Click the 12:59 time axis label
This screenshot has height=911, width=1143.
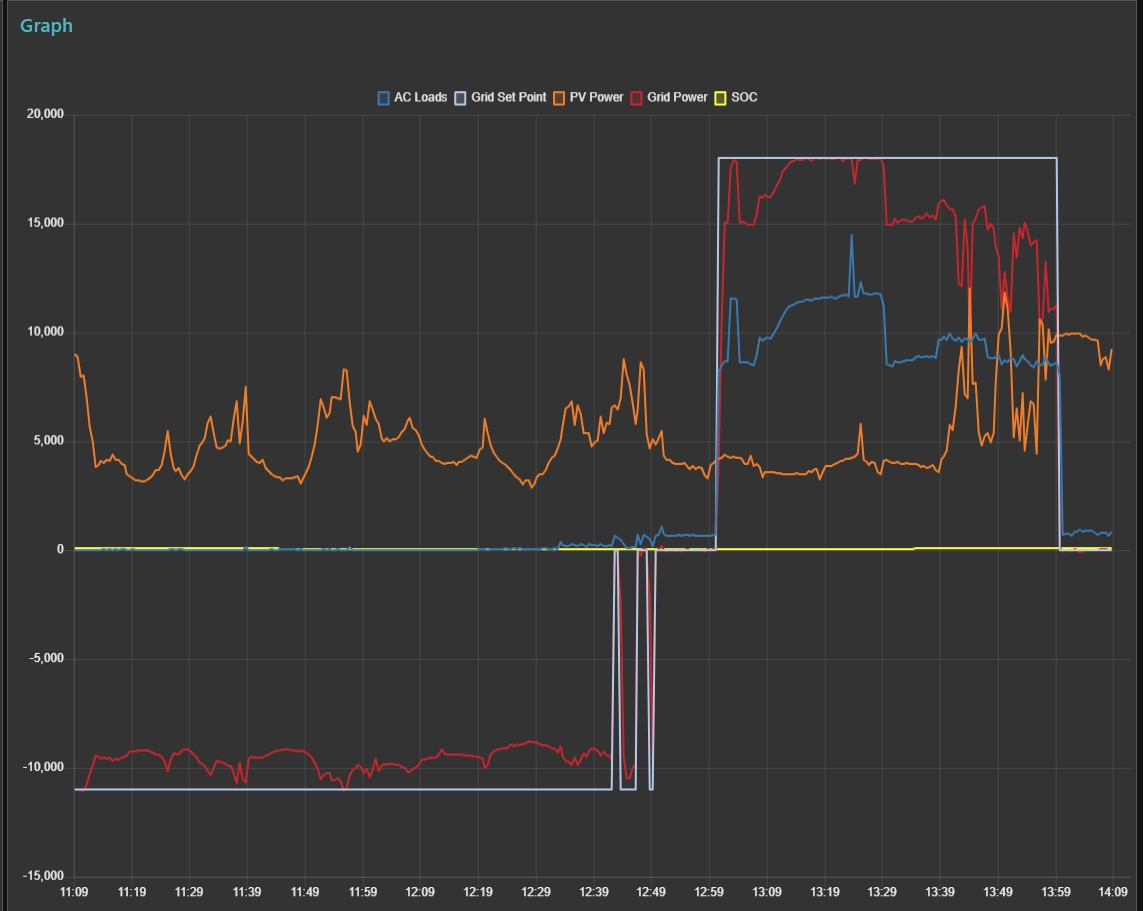point(709,892)
